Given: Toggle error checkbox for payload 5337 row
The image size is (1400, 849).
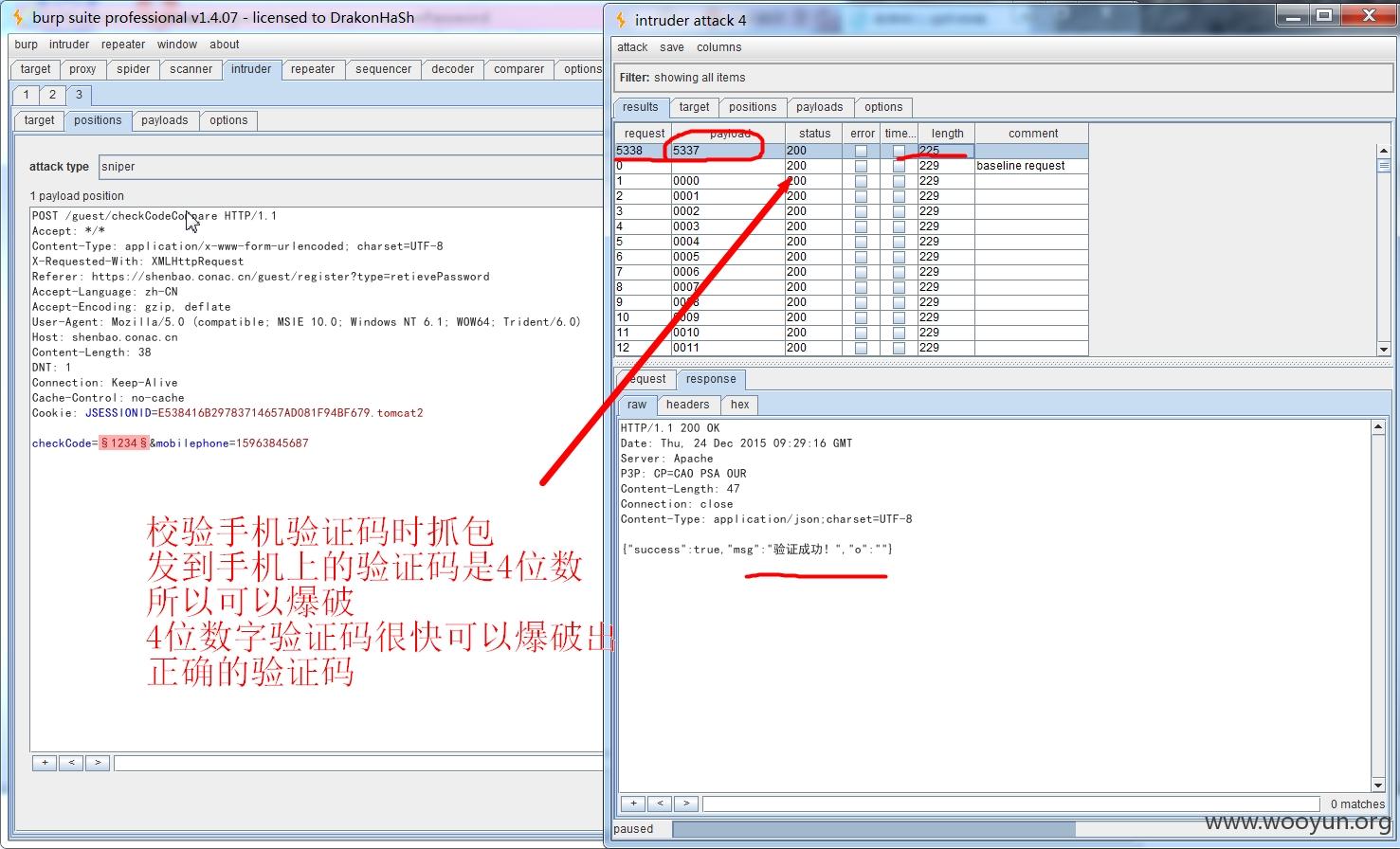Looking at the screenshot, I should 861,151.
